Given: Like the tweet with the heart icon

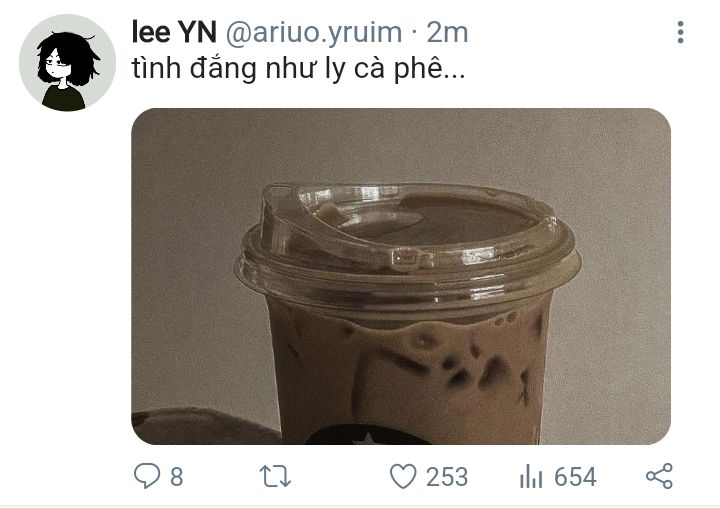Looking at the screenshot, I should point(403,476).
